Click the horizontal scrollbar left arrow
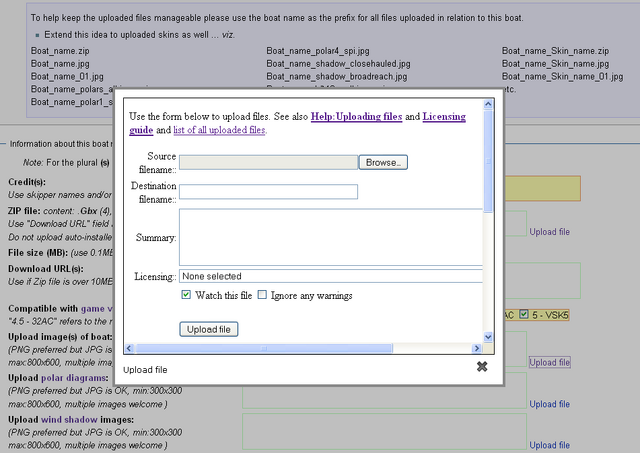The image size is (640, 453). (129, 348)
